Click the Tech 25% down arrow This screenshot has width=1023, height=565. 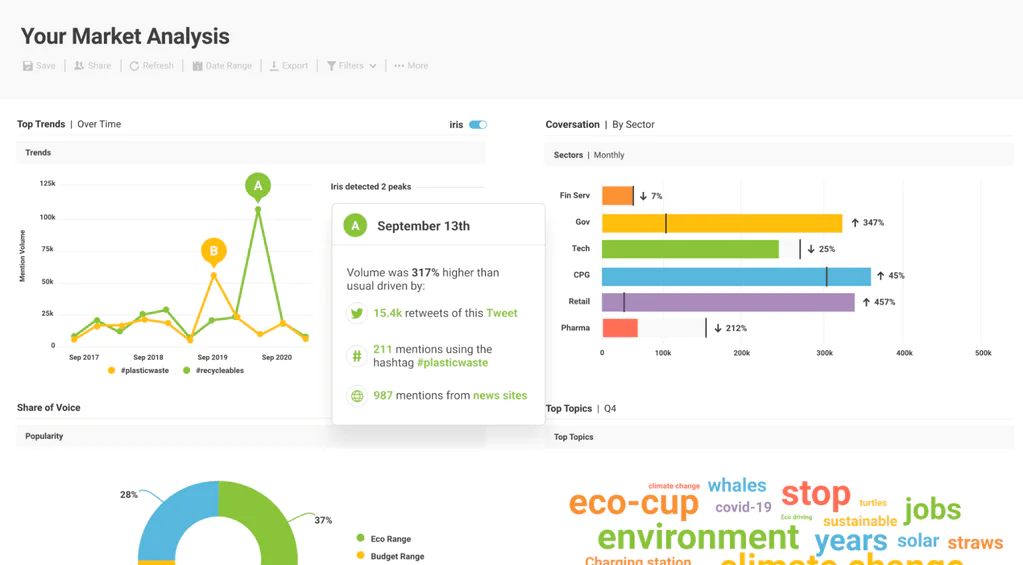pyautogui.click(x=811, y=249)
